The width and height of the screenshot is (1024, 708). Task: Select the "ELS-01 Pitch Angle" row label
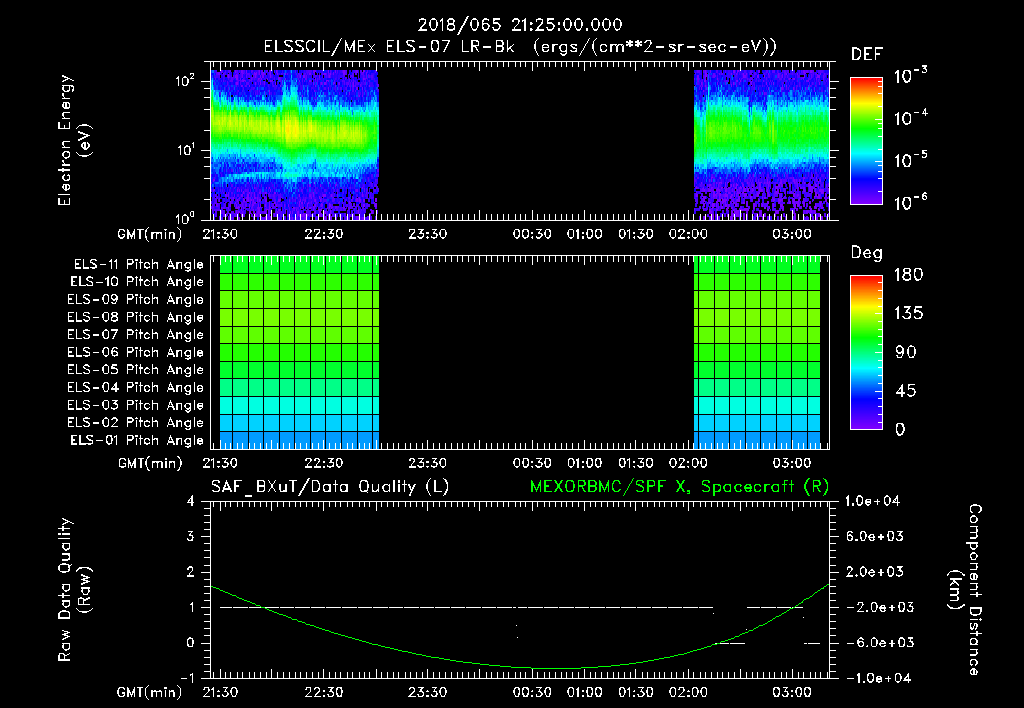coord(137,440)
